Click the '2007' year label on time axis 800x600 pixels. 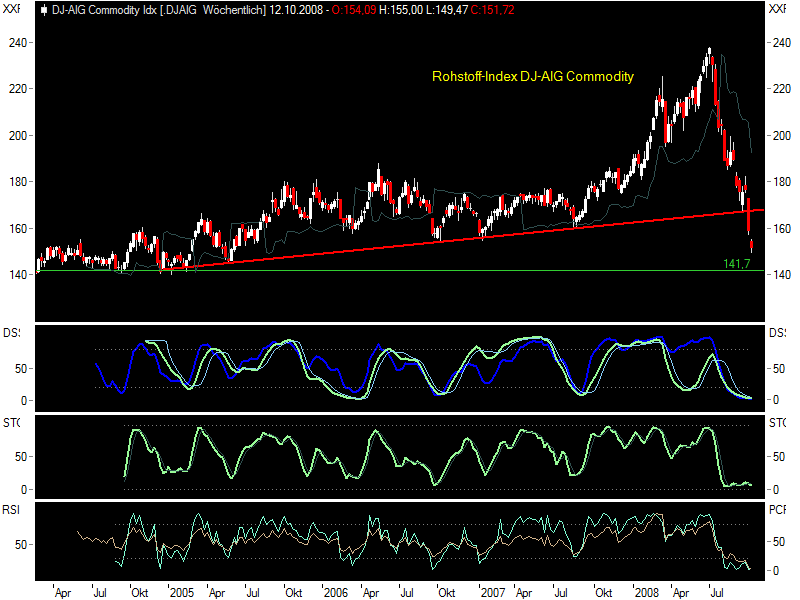tap(493, 593)
